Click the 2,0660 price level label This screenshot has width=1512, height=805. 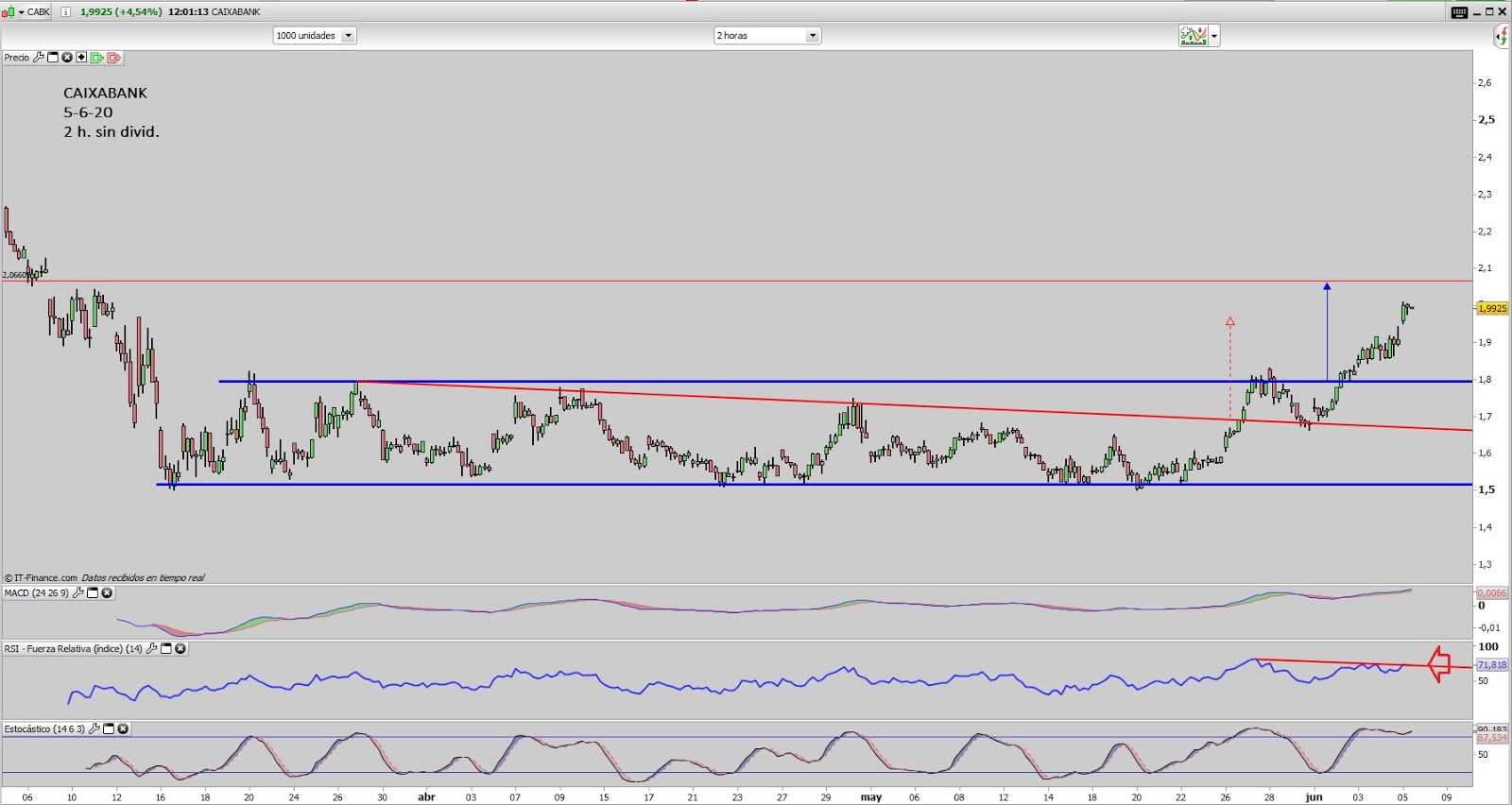14,275
